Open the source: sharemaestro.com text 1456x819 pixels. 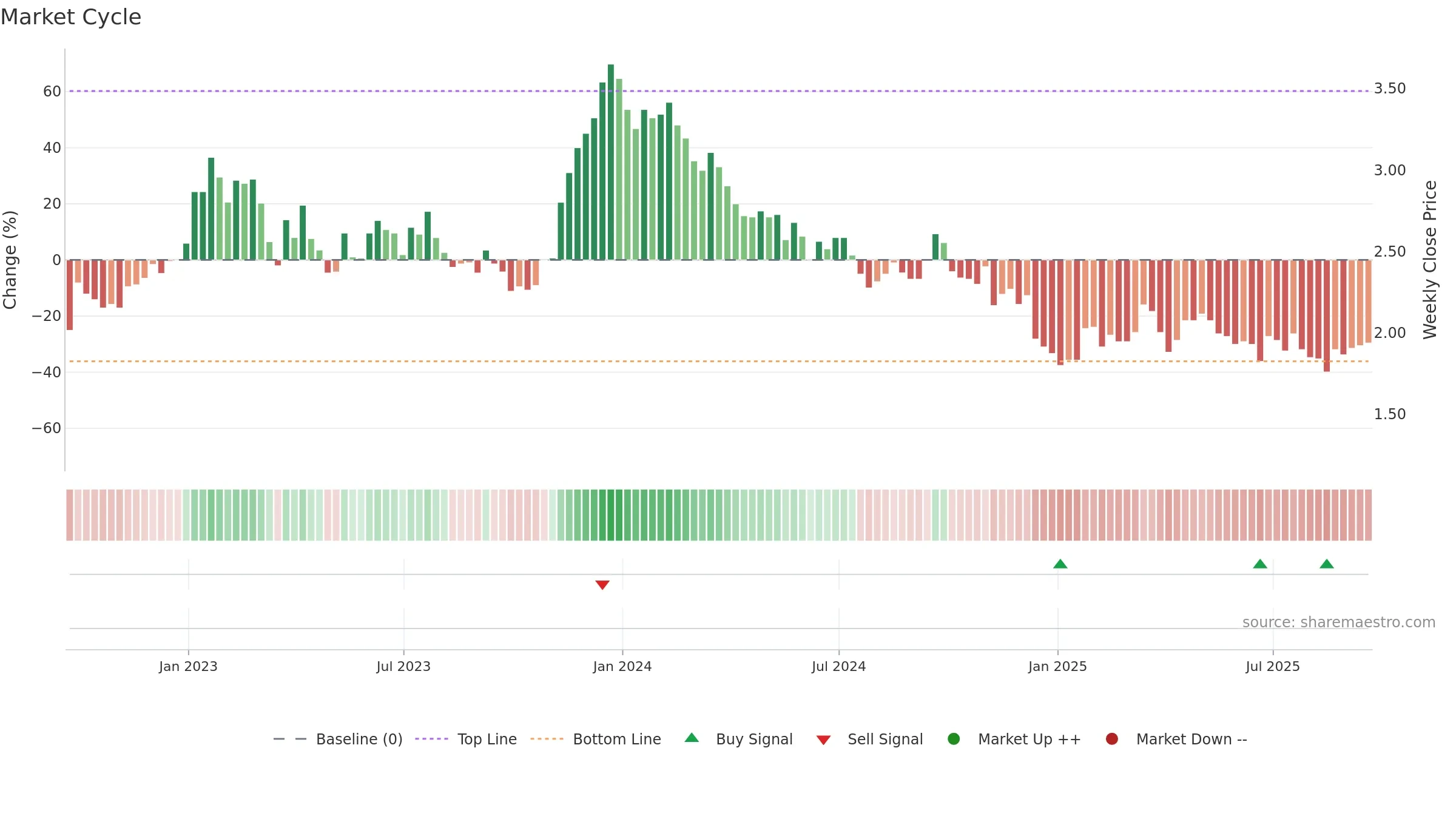[1339, 622]
